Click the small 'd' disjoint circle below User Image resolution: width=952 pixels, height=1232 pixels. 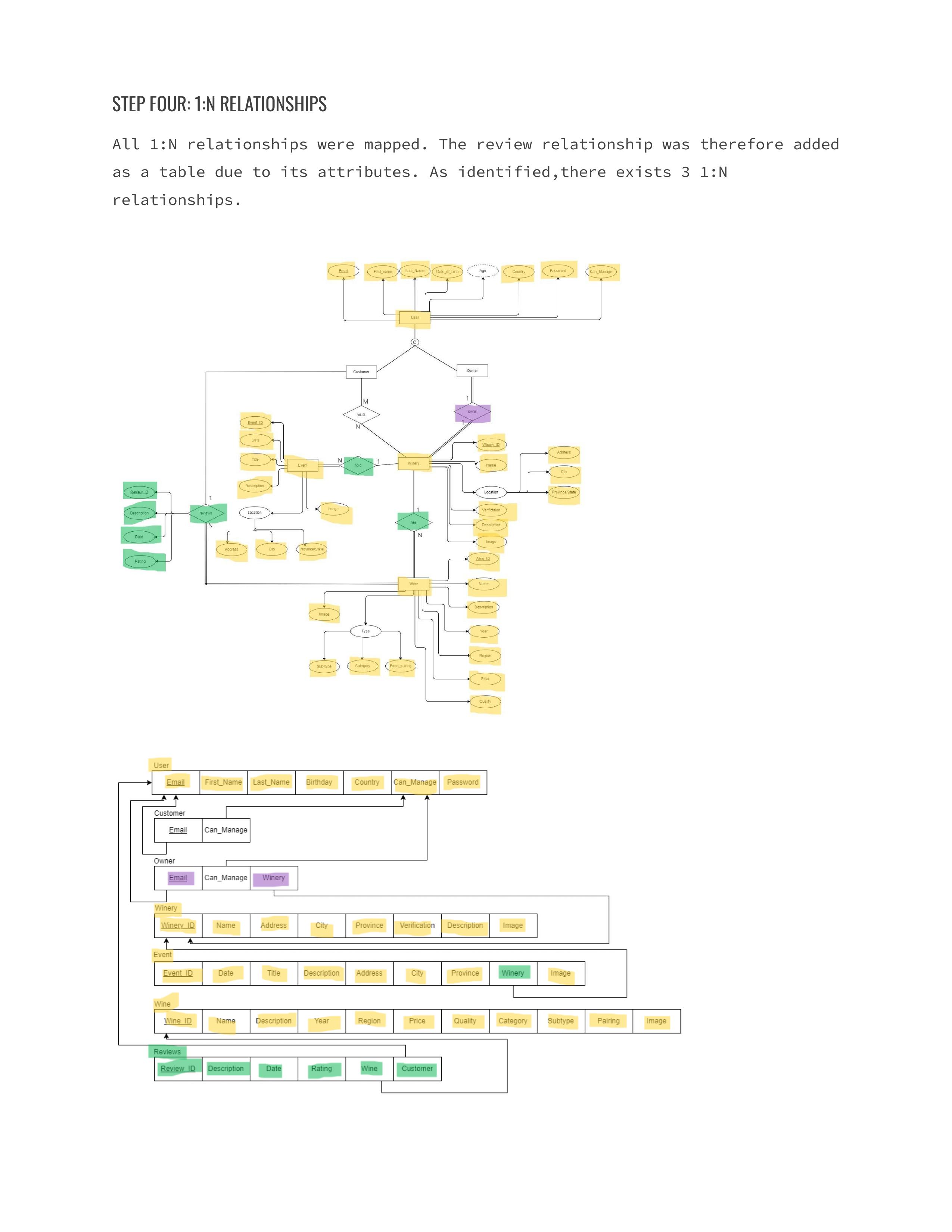pos(415,342)
